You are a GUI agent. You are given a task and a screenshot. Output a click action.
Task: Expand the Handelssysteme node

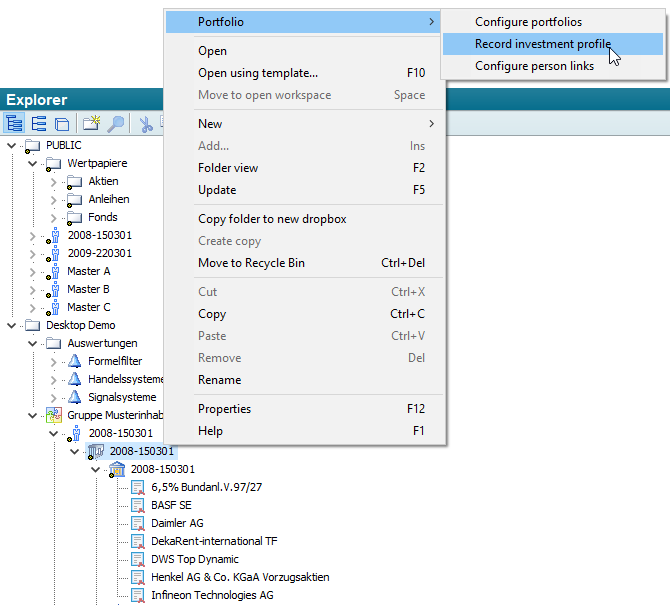pos(54,379)
